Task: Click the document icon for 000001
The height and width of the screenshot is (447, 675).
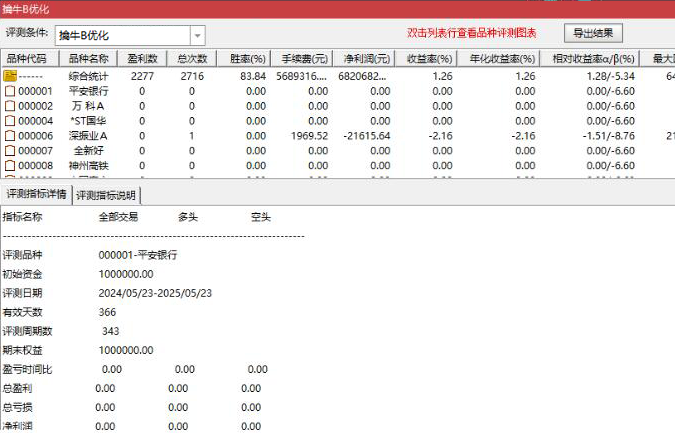Action: point(10,91)
